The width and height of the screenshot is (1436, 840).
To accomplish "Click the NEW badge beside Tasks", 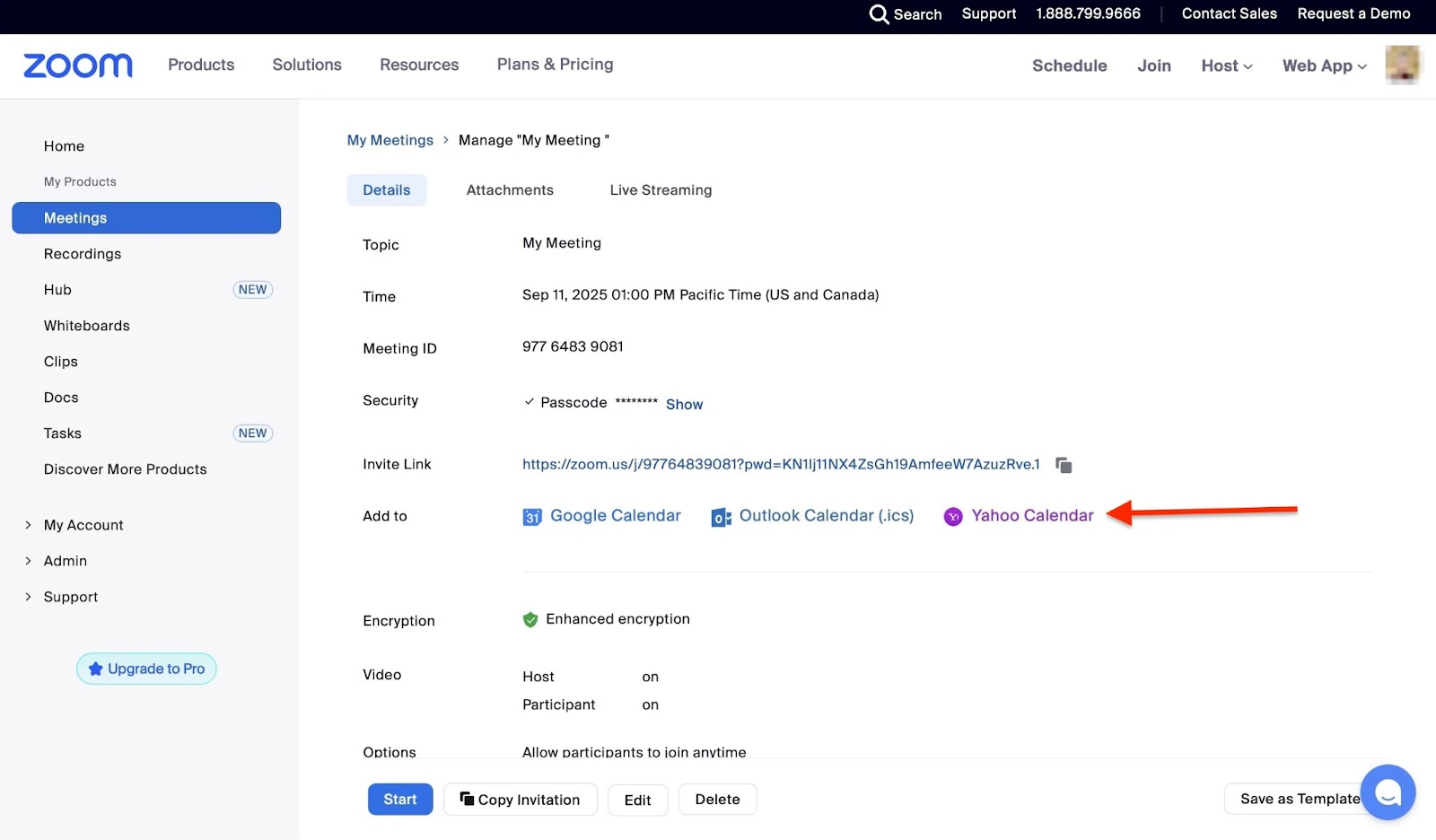I will (x=253, y=433).
